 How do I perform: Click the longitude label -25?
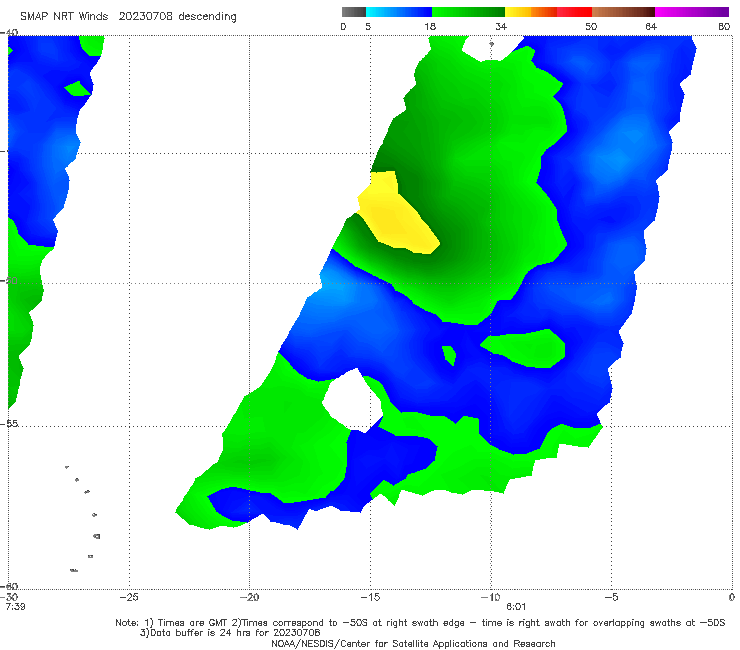[x=129, y=597]
